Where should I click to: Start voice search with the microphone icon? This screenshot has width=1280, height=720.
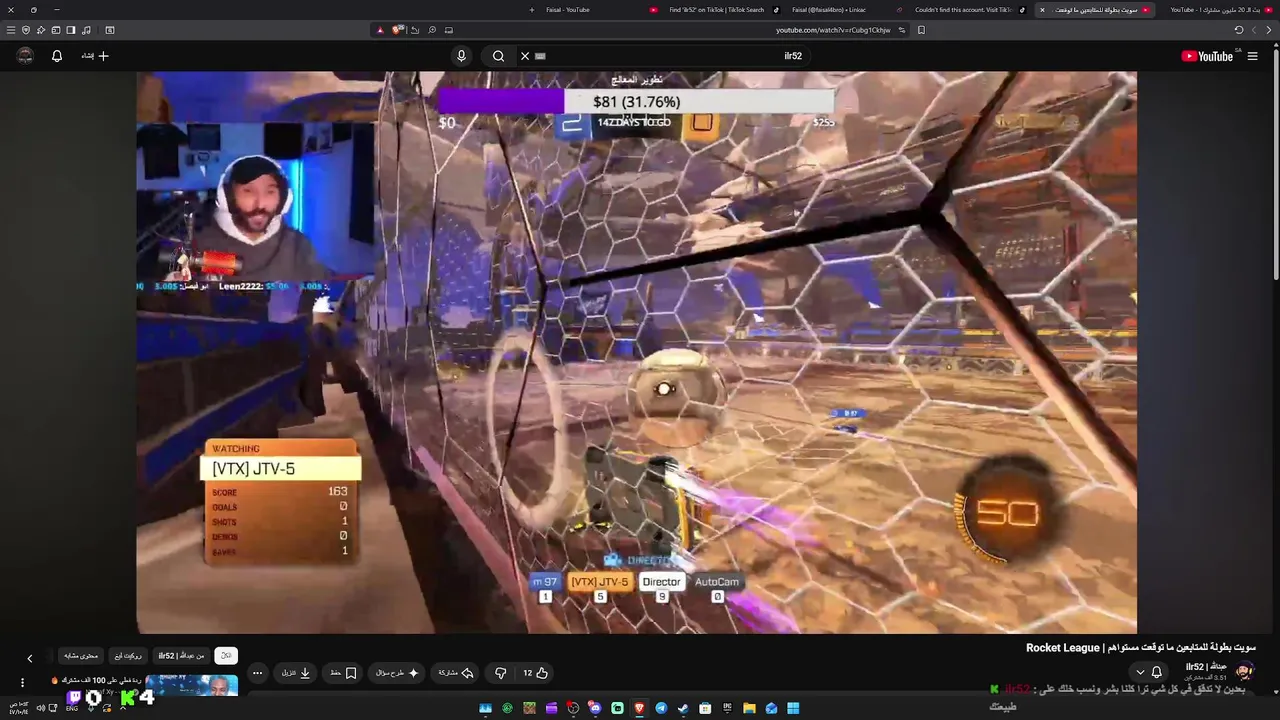point(461,56)
